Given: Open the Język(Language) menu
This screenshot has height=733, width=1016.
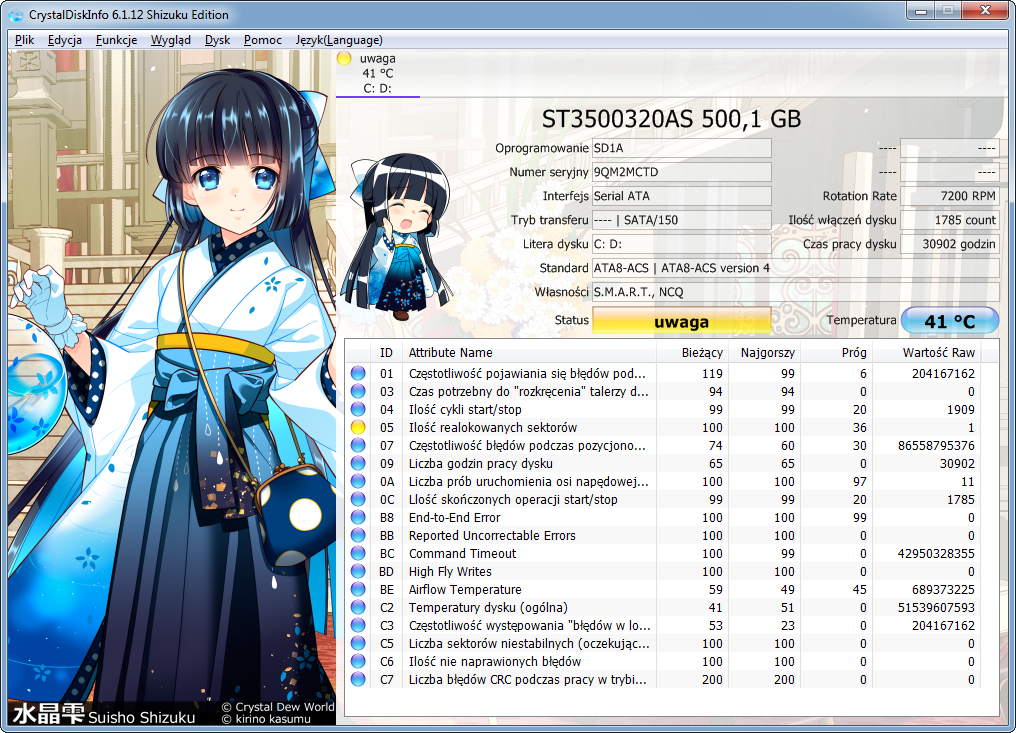Looking at the screenshot, I should (x=339, y=40).
